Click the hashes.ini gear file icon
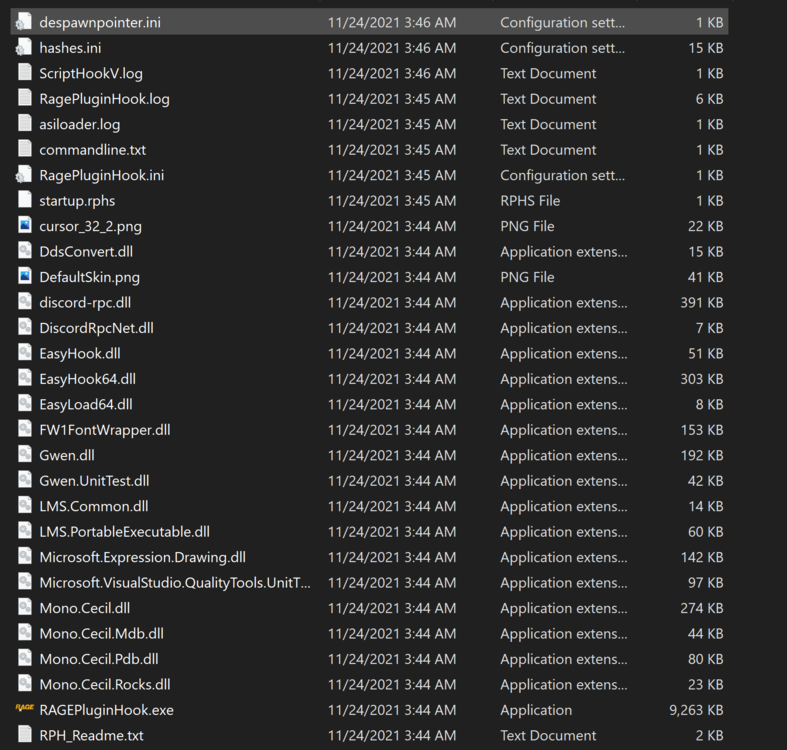Screen dimensions: 787x750 (x=24, y=48)
